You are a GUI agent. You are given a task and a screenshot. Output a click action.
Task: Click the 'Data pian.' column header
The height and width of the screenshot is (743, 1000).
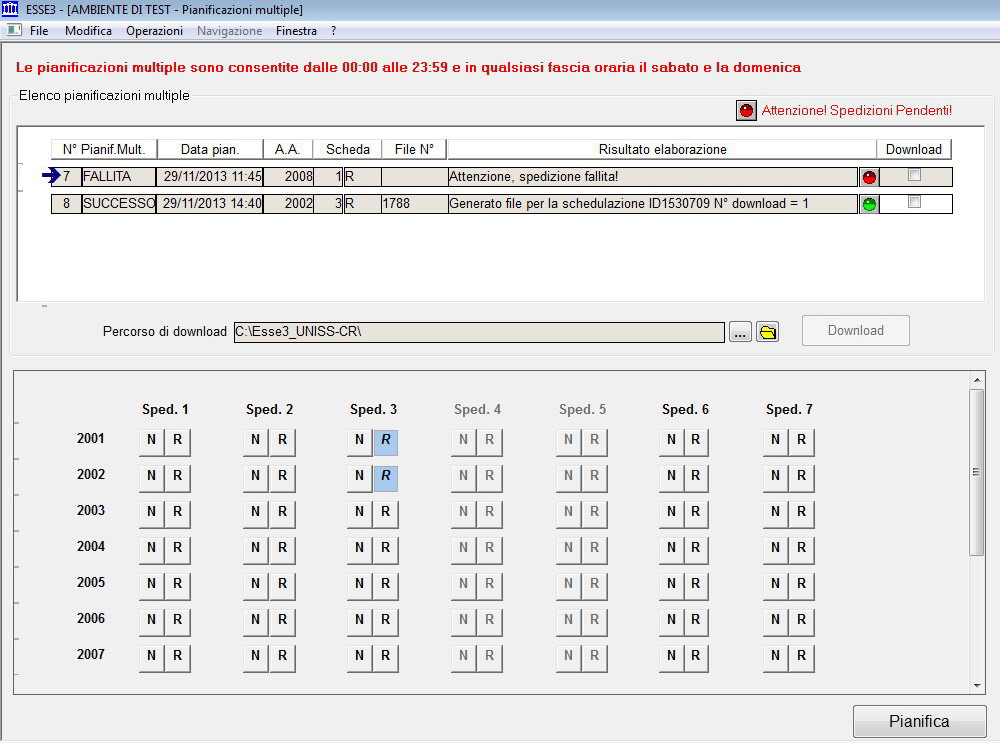210,149
